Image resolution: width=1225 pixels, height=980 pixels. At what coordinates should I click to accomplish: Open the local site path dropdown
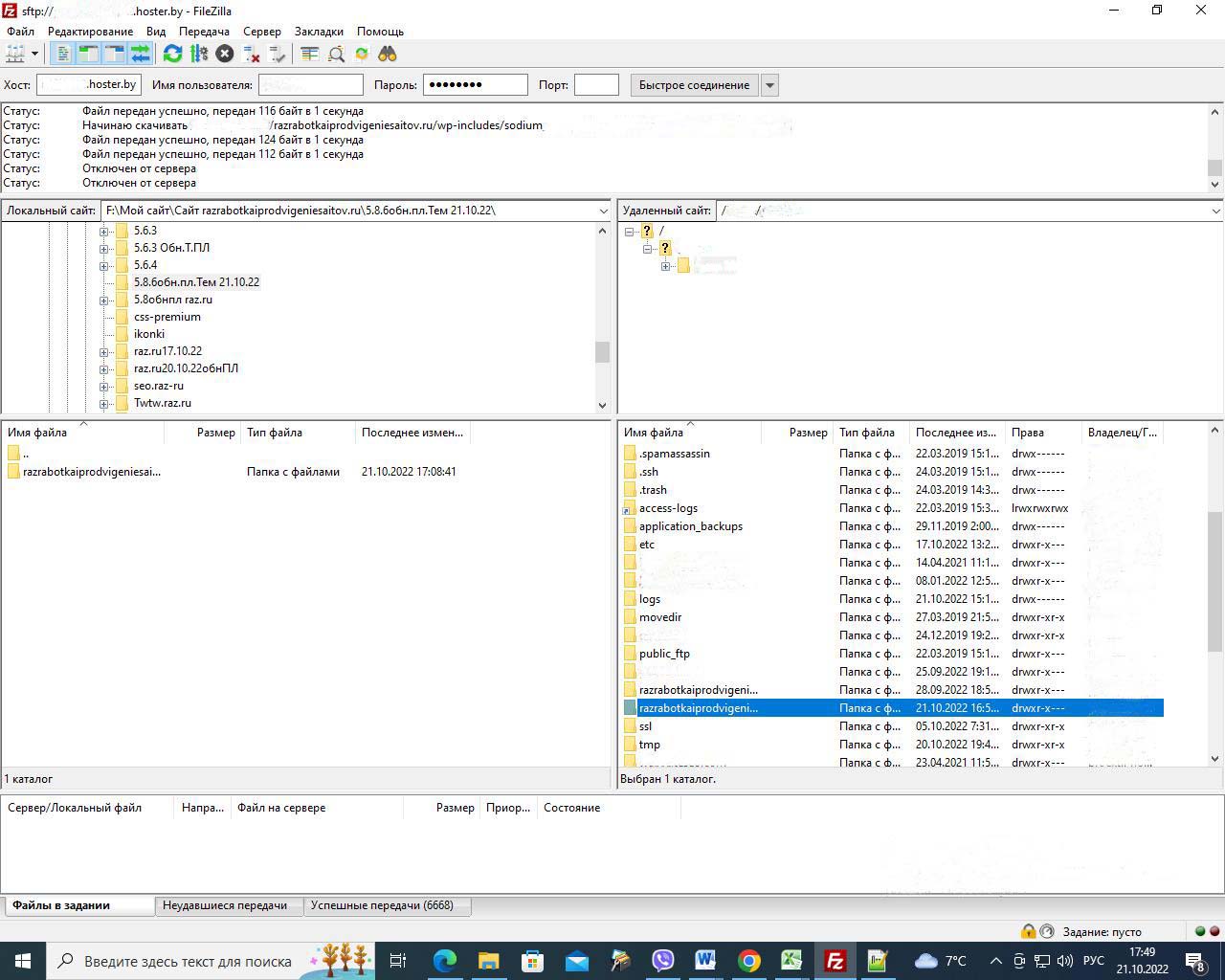point(603,211)
